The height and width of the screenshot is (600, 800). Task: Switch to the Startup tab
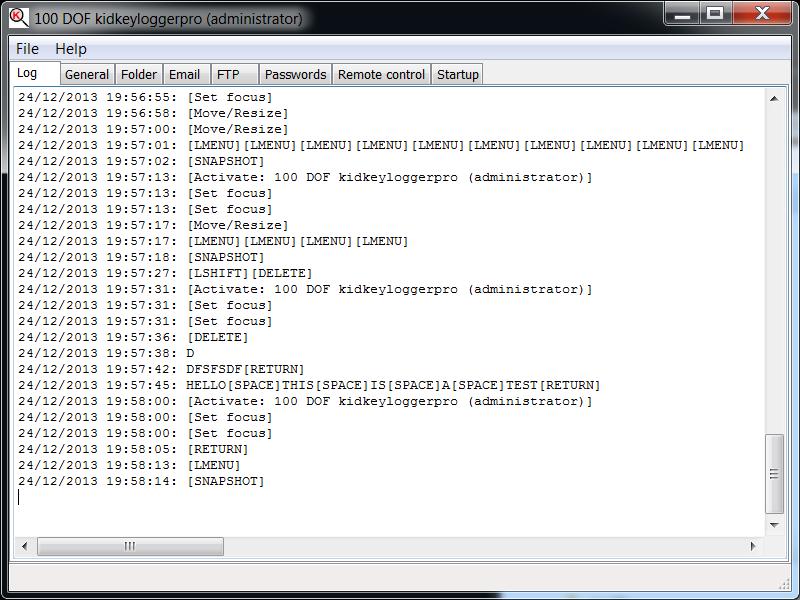coord(458,74)
